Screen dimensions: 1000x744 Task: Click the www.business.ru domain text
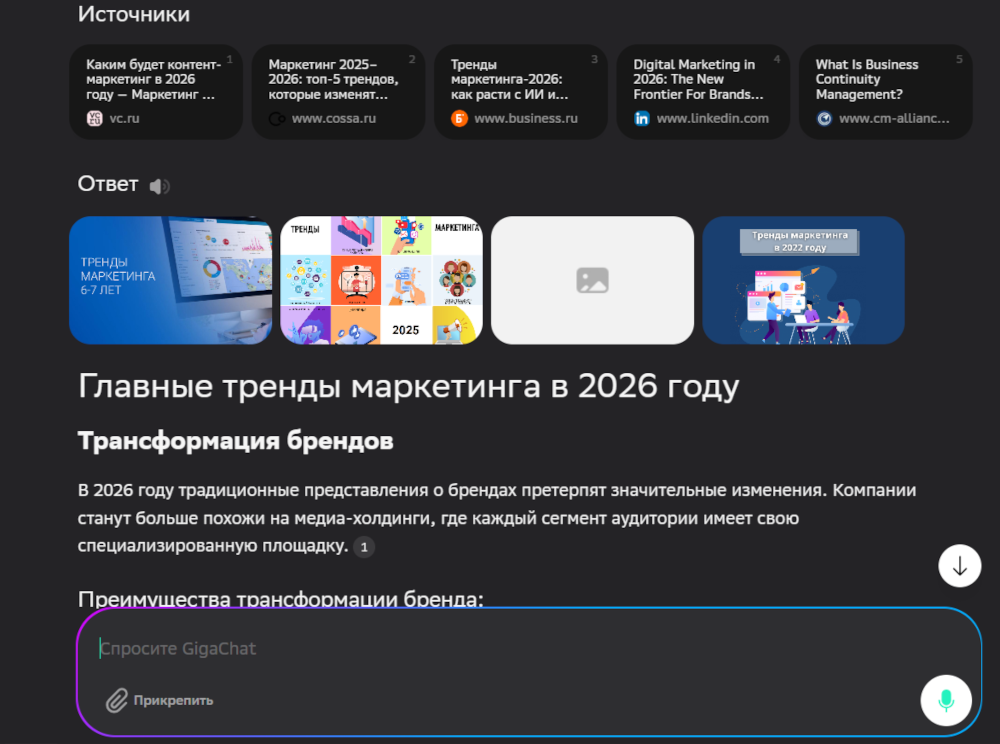click(526, 119)
